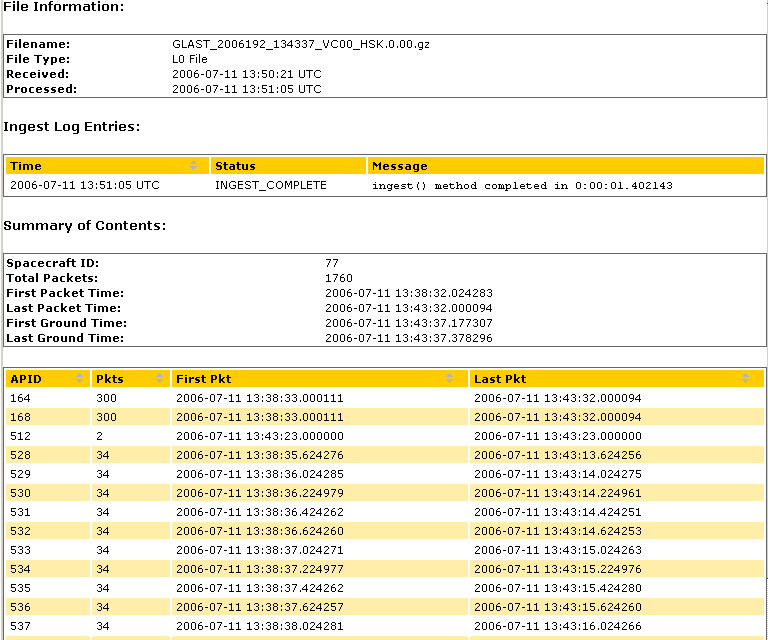Click First Pkt column sort arrows

tap(449, 378)
